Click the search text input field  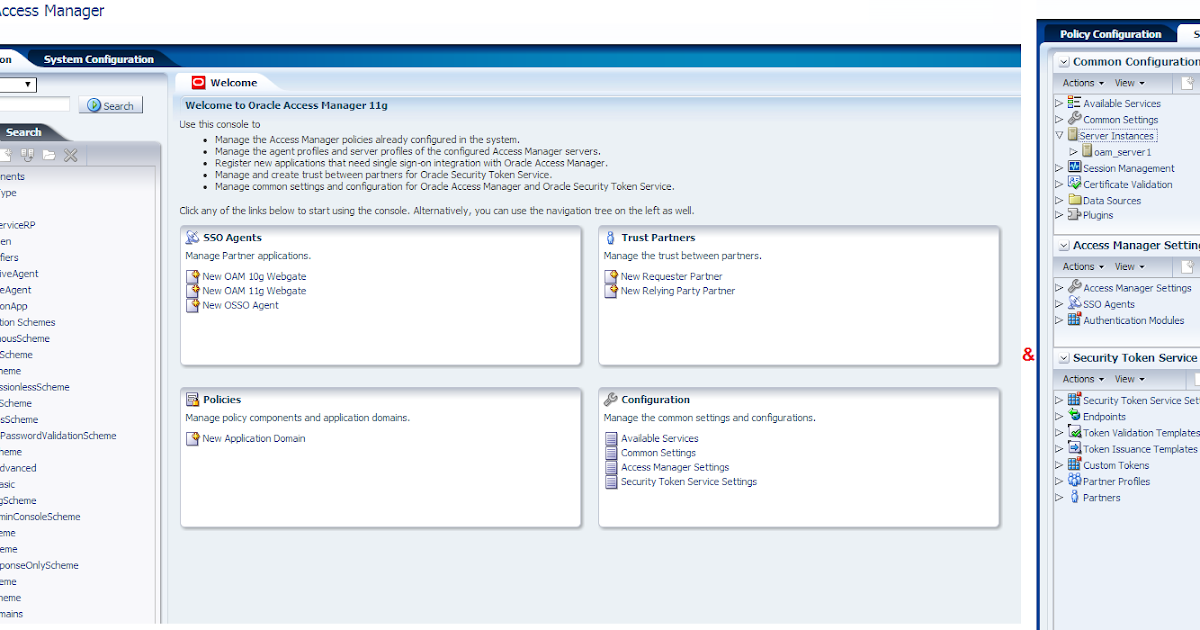[x=35, y=104]
